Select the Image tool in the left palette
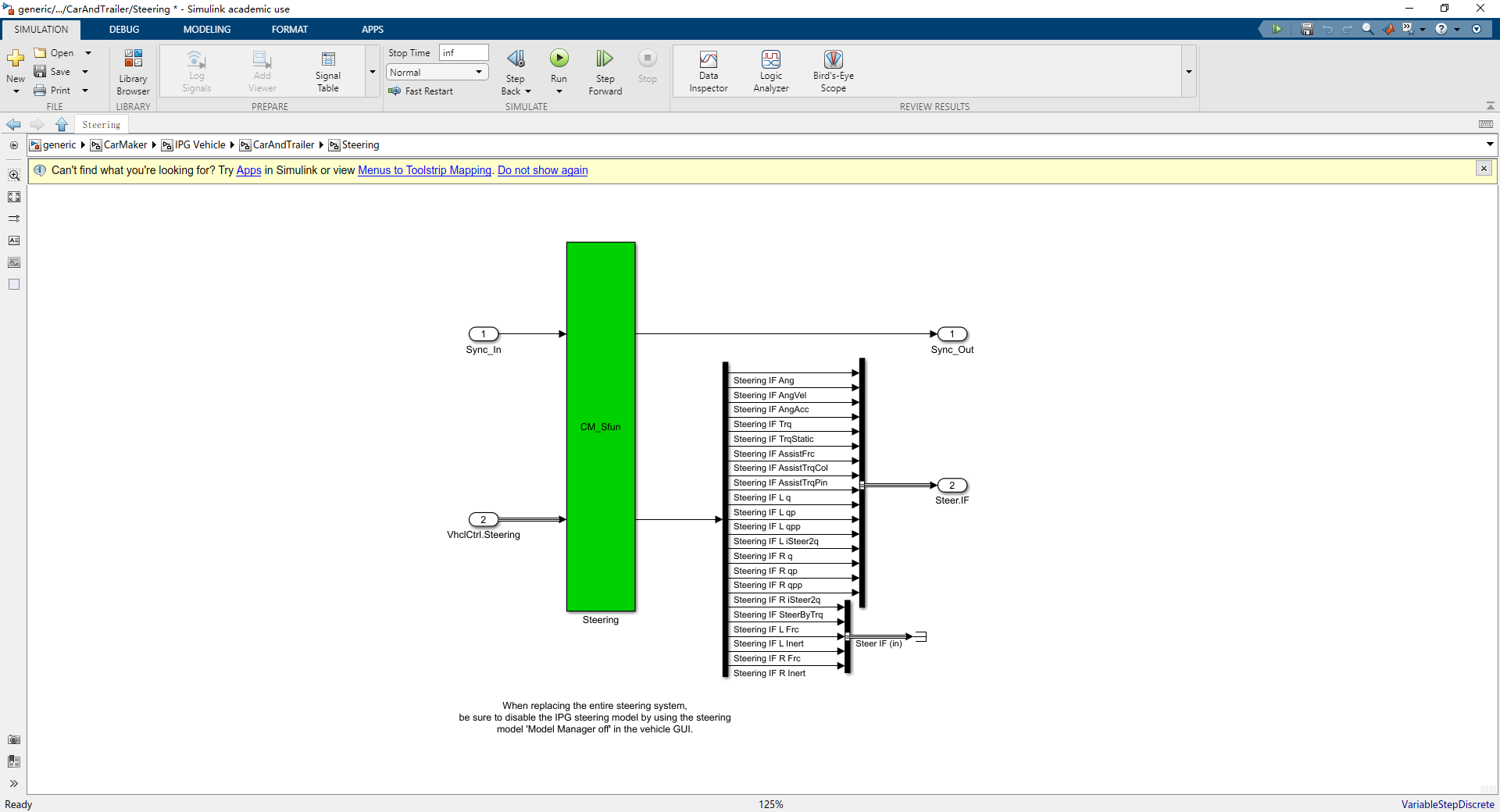 point(14,262)
